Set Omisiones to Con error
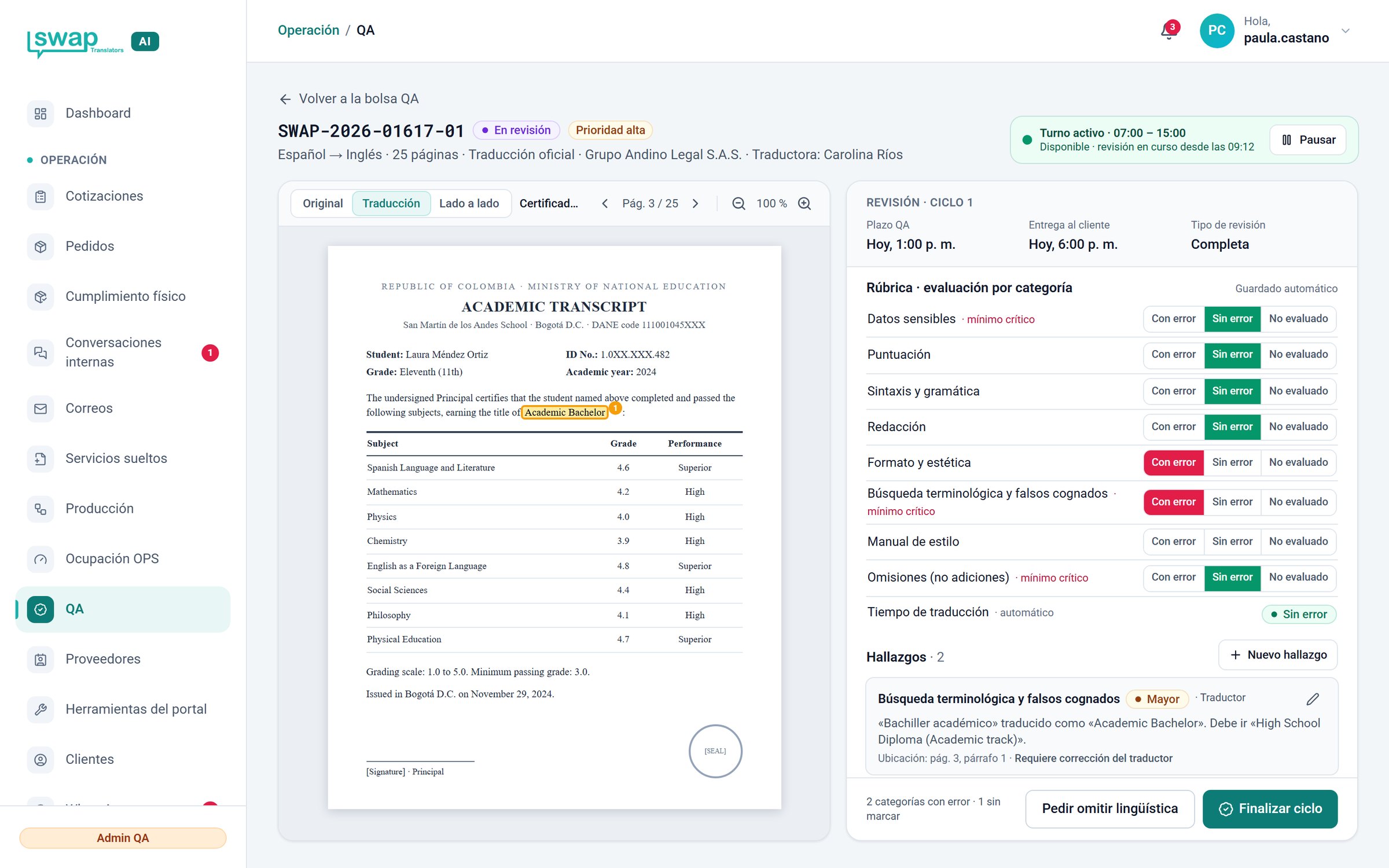The image size is (1389, 868). [1174, 578]
